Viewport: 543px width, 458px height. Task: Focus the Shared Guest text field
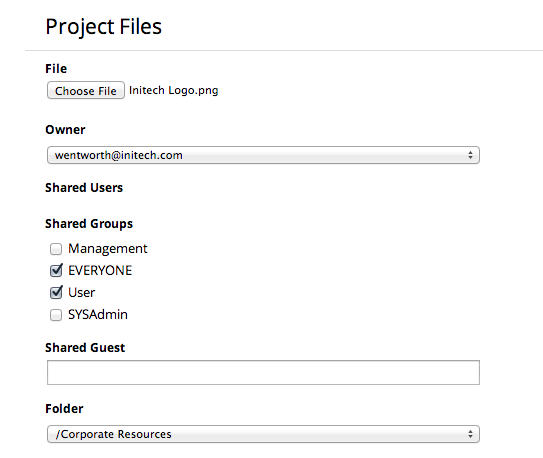pos(263,372)
